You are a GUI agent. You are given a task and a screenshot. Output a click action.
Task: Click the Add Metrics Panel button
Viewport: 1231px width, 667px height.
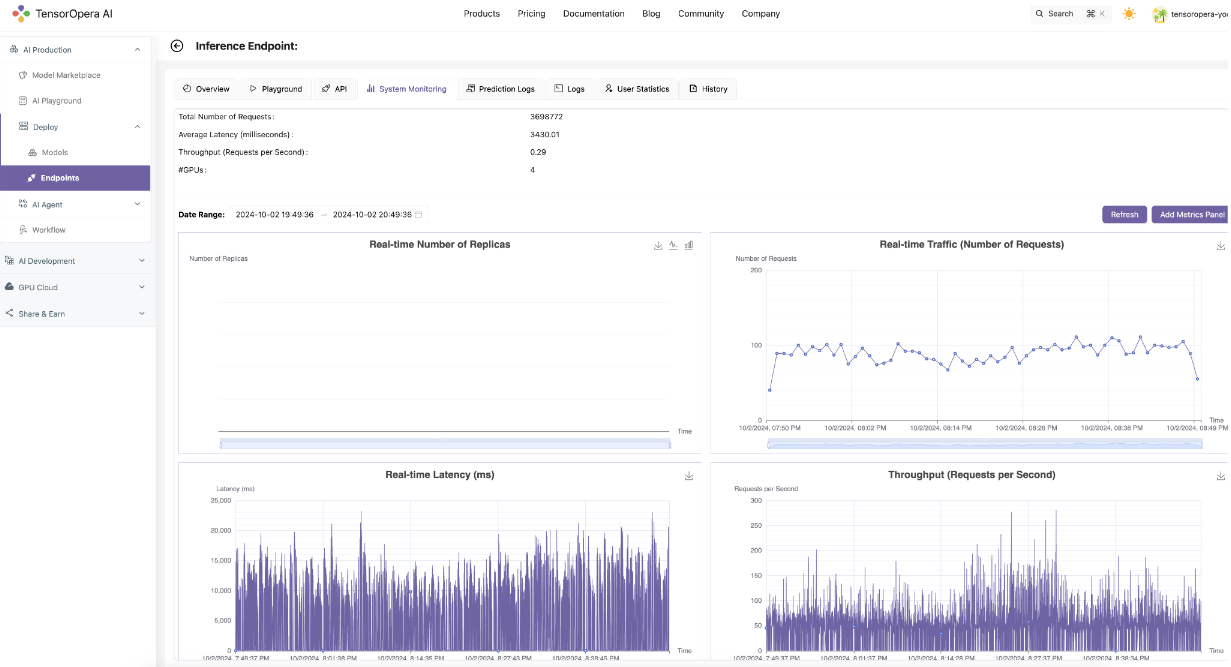click(1192, 214)
